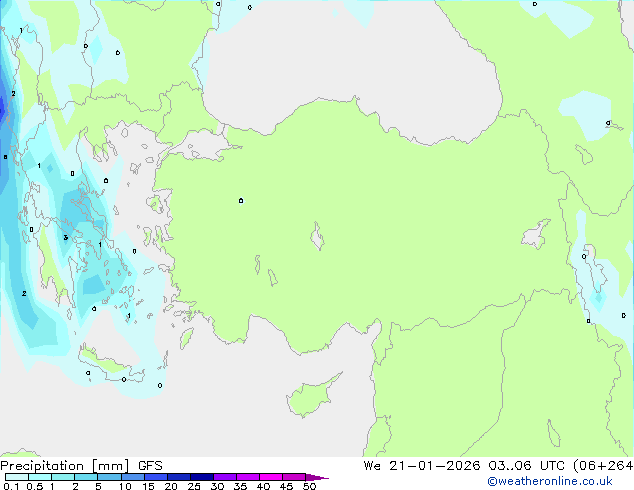This screenshot has width=634, height=490.
Task: Click the 30–35 mm purple swatch
Action: pos(224,477)
